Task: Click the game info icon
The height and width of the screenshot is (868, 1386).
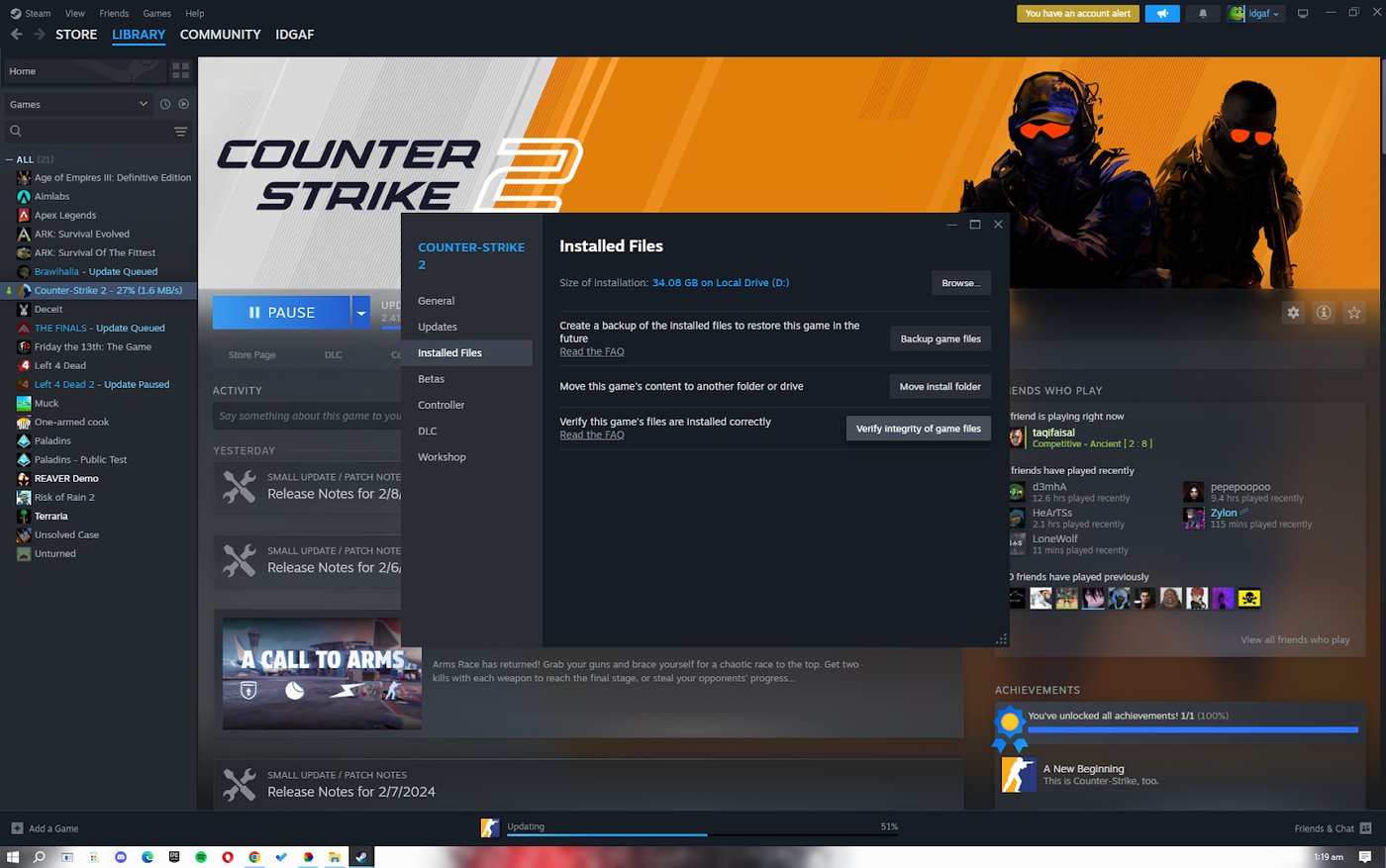Action: click(x=1324, y=313)
